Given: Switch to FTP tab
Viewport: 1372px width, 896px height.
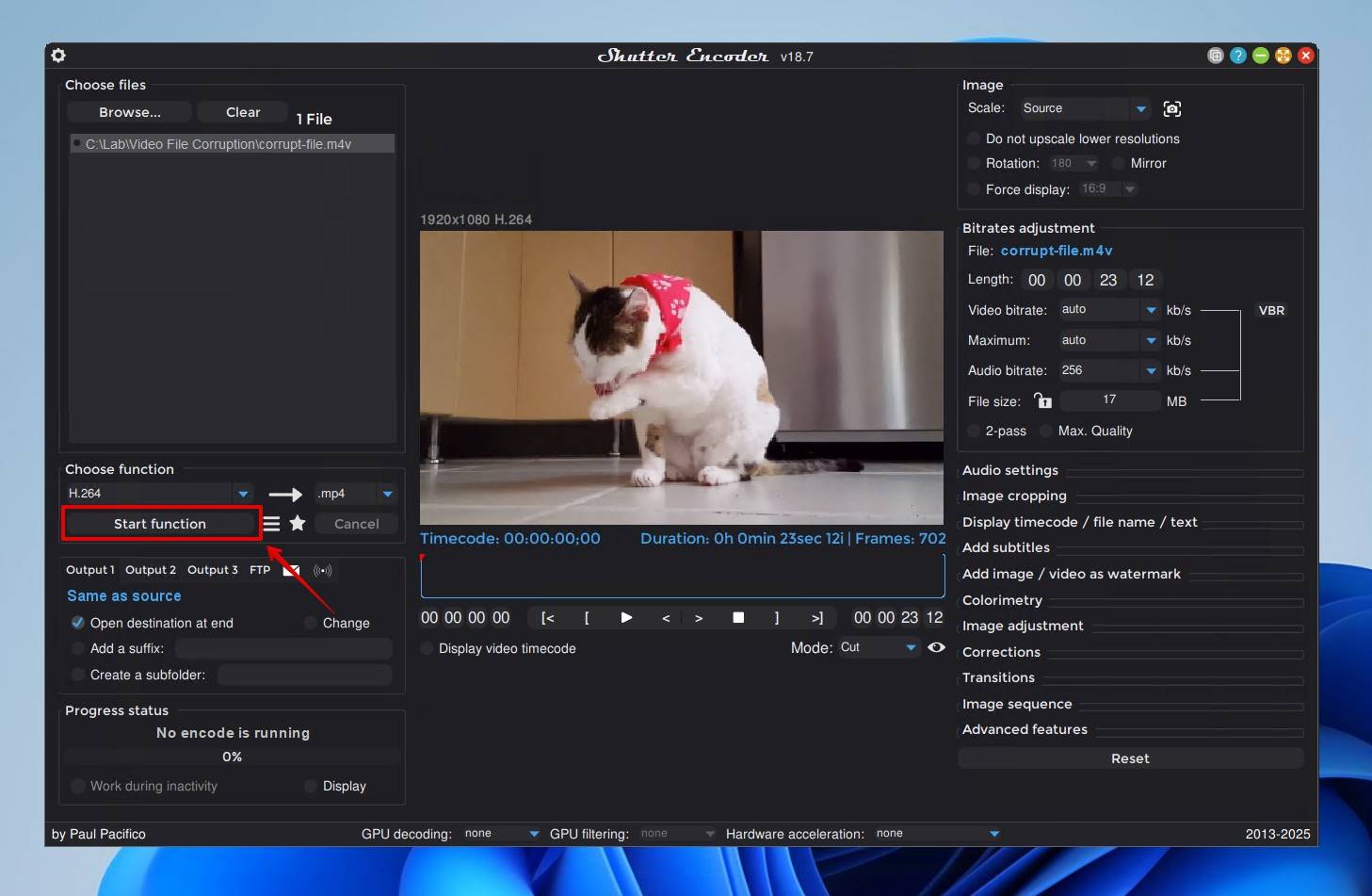Looking at the screenshot, I should pos(260,570).
